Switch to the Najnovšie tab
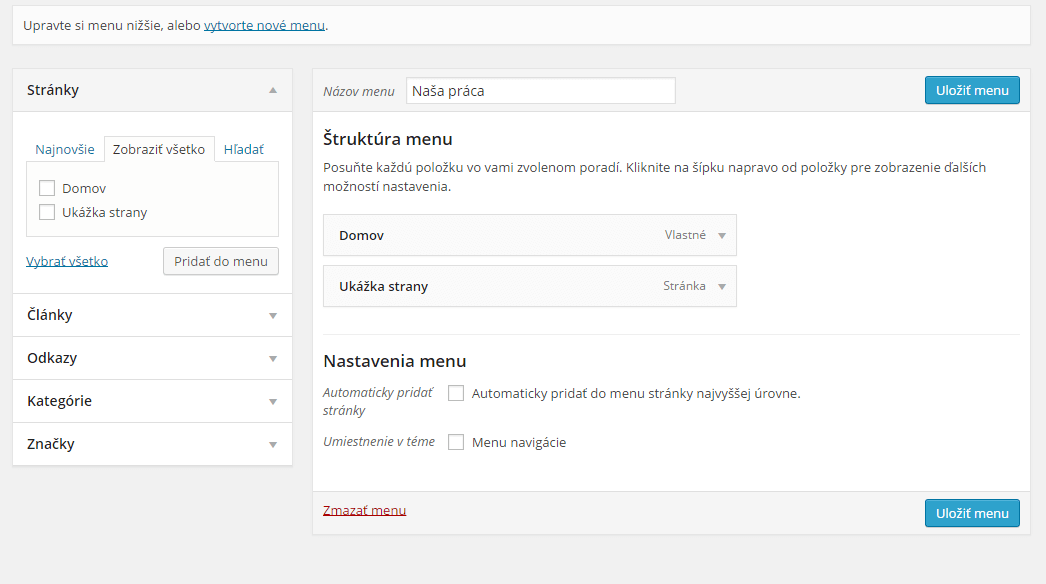This screenshot has height=584, width=1046. click(65, 150)
